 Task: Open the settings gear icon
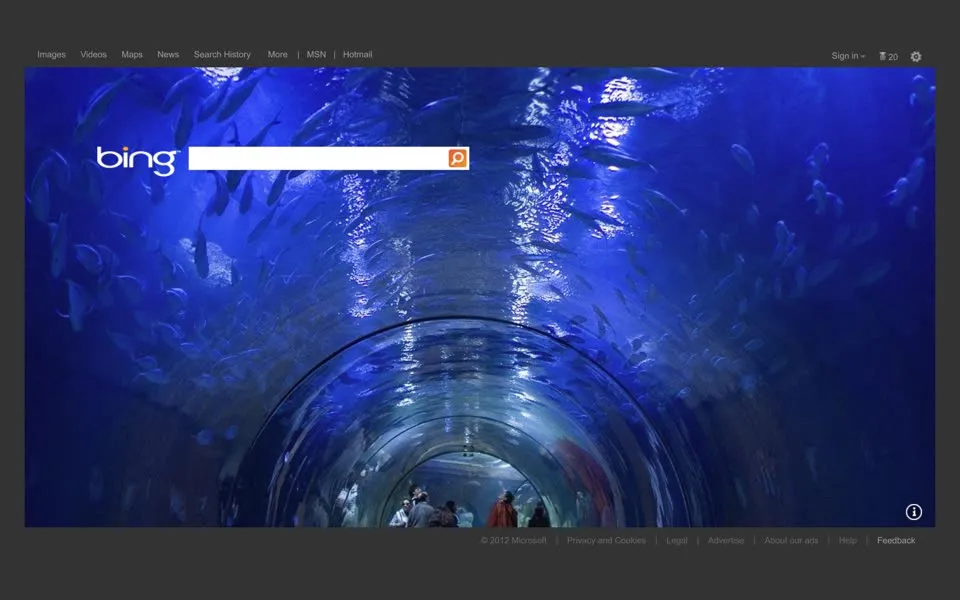tap(915, 56)
